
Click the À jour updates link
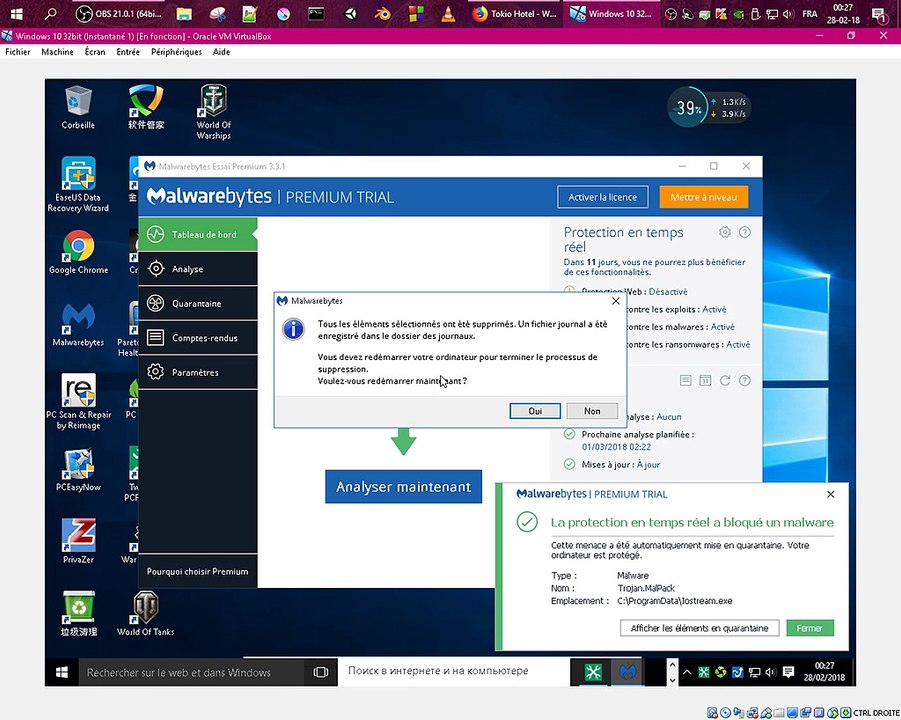648,464
